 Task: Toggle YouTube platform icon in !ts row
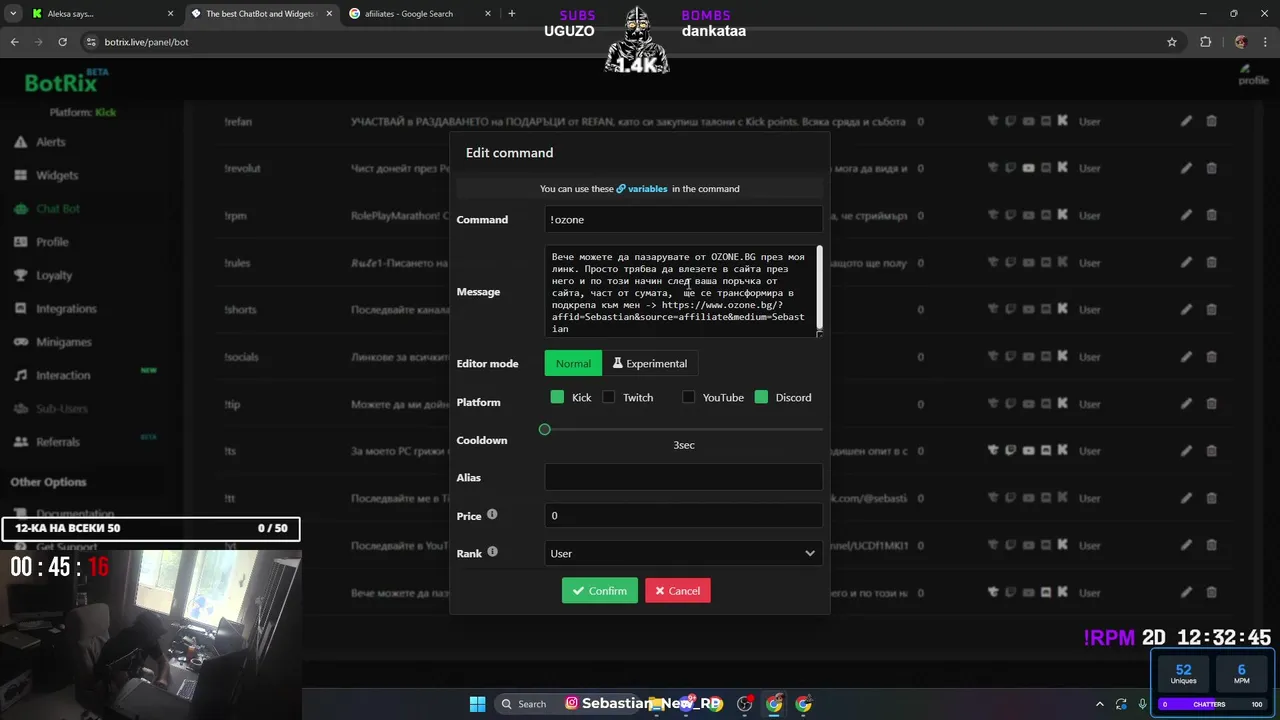[x=1028, y=451]
